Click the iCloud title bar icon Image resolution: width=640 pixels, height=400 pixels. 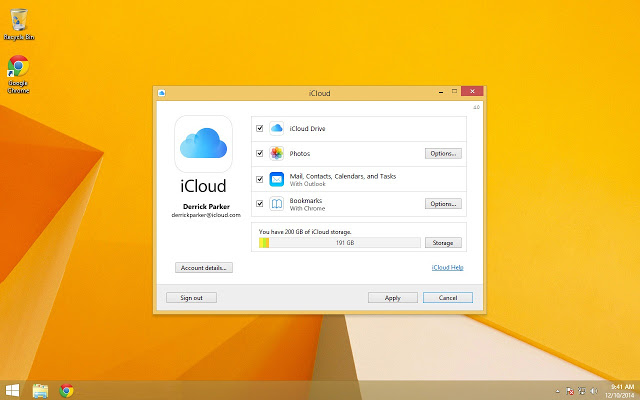point(162,93)
